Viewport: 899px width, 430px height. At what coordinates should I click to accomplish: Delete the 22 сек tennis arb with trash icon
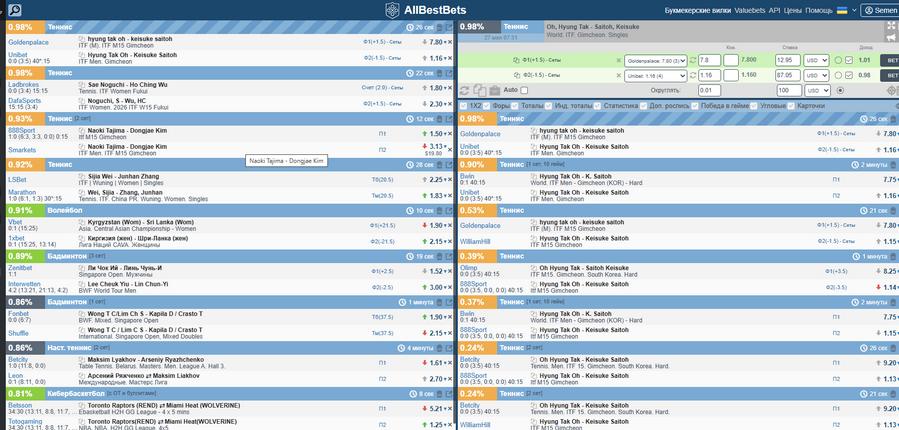click(440, 73)
